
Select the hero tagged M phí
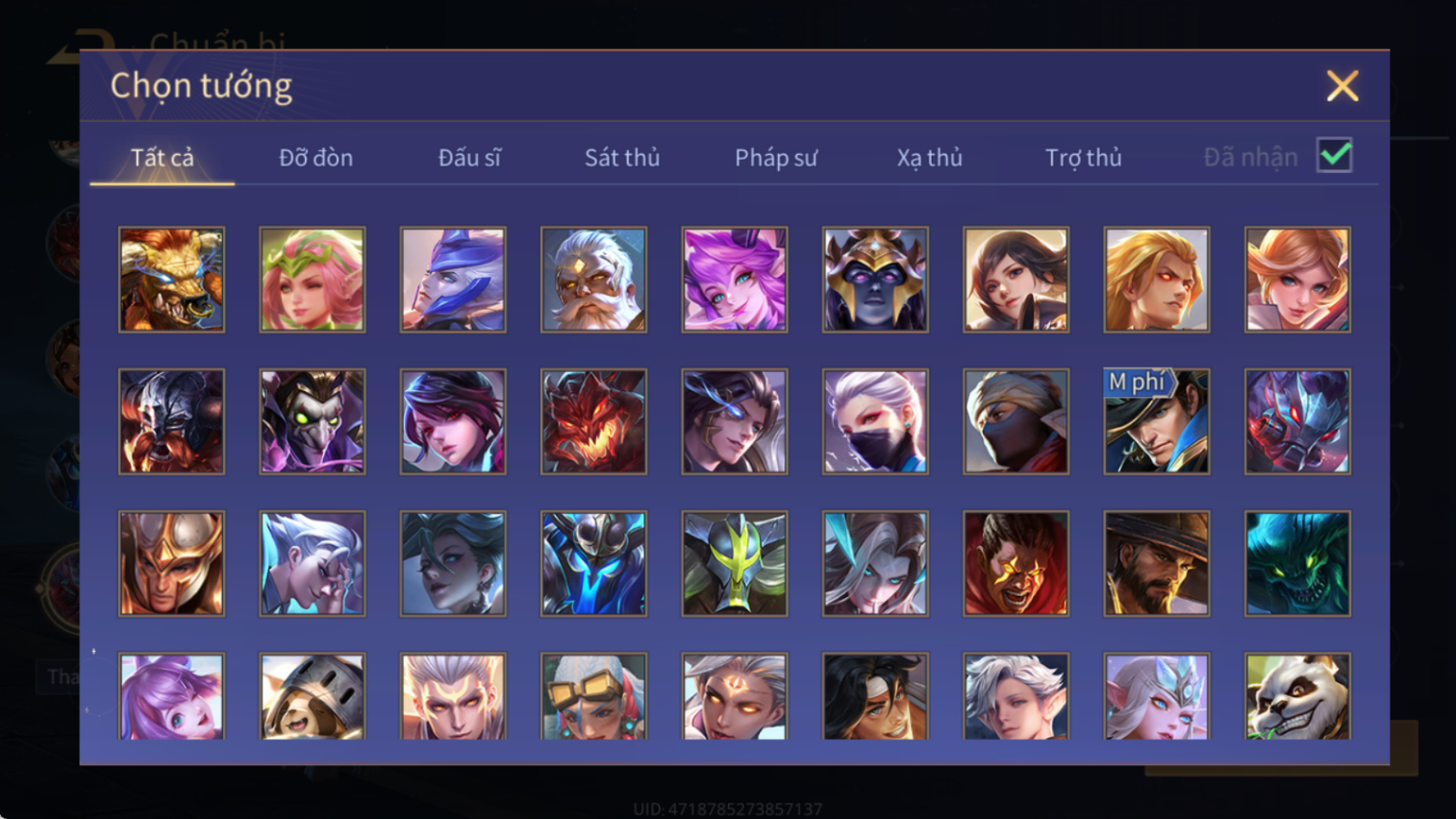click(1157, 422)
